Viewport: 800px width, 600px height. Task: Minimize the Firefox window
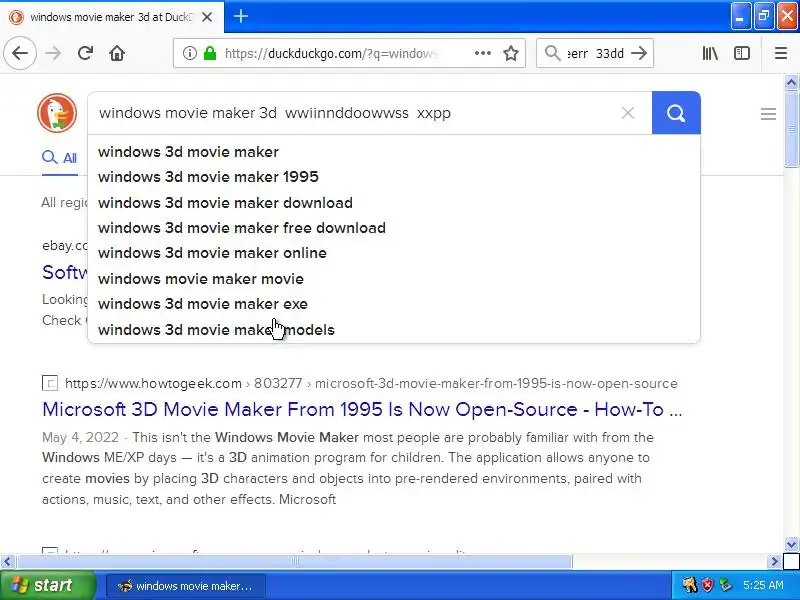pos(740,16)
